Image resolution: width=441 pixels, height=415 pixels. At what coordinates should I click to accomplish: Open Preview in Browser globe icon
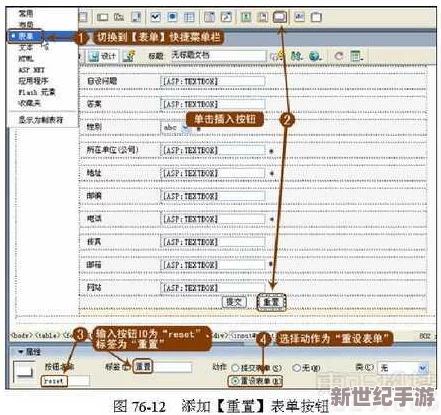314,56
